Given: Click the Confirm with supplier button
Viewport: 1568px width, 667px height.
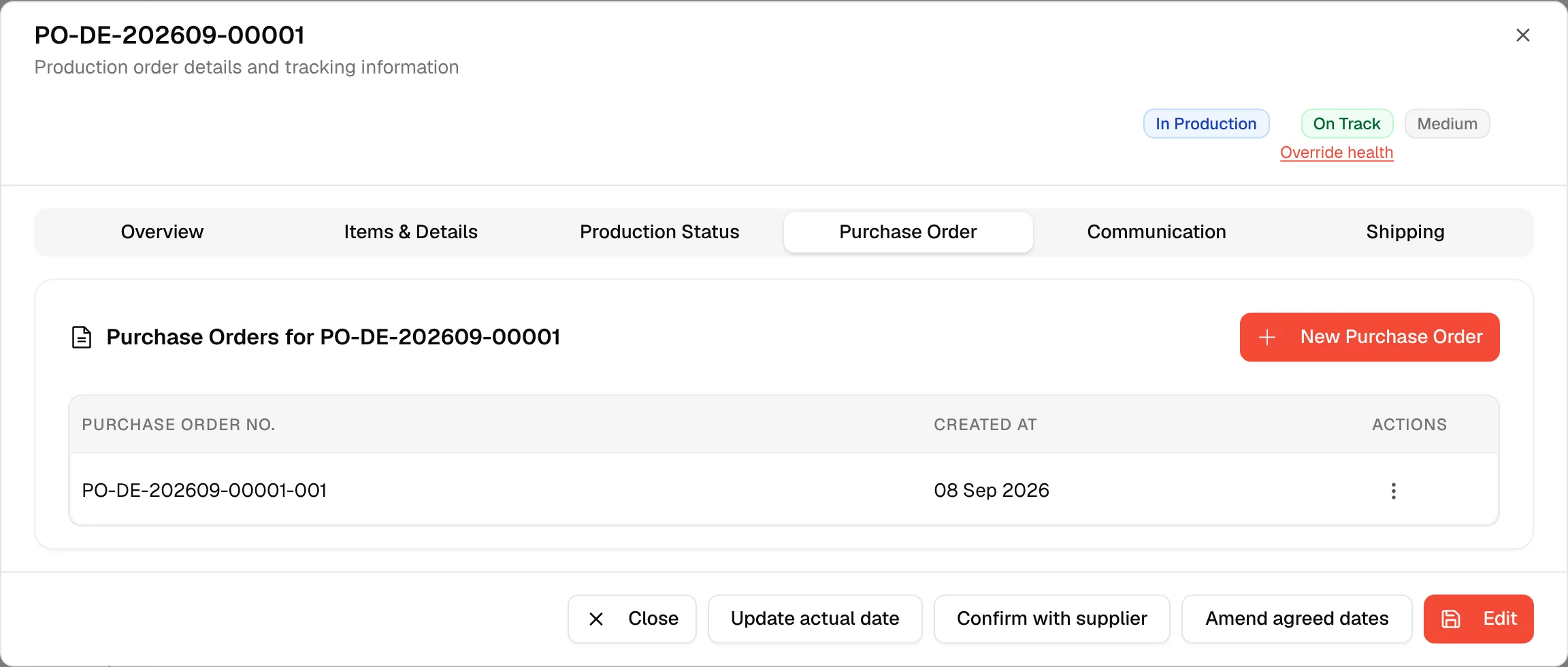Looking at the screenshot, I should (1051, 619).
